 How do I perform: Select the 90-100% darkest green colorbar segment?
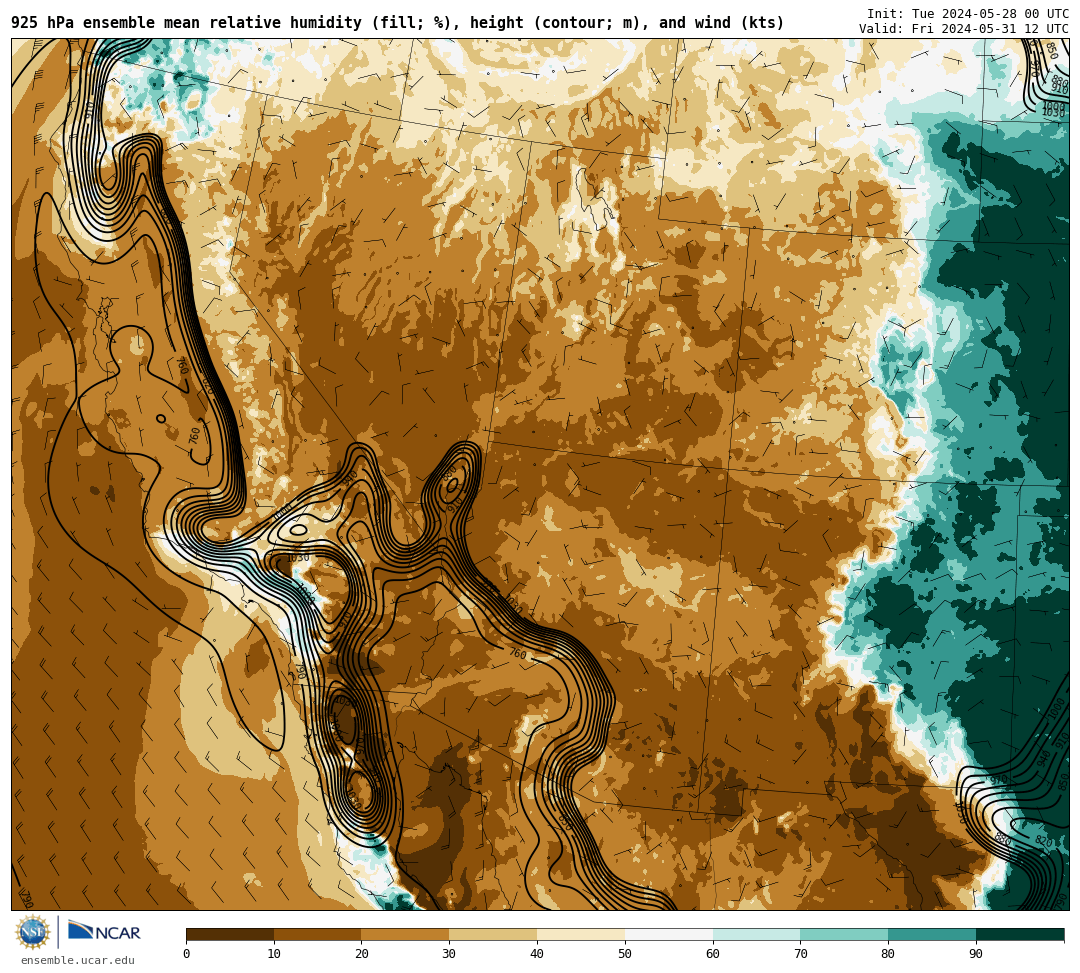tap(1020, 934)
